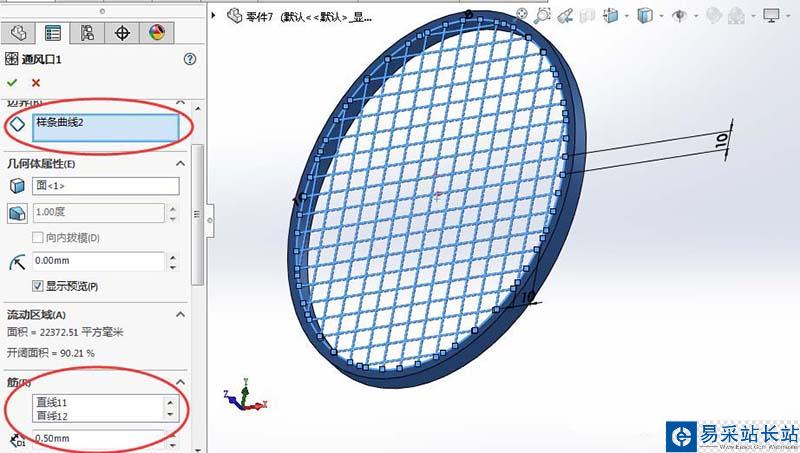Click the boundary diamond selection icon
This screenshot has height=453, width=800.
coord(17,124)
